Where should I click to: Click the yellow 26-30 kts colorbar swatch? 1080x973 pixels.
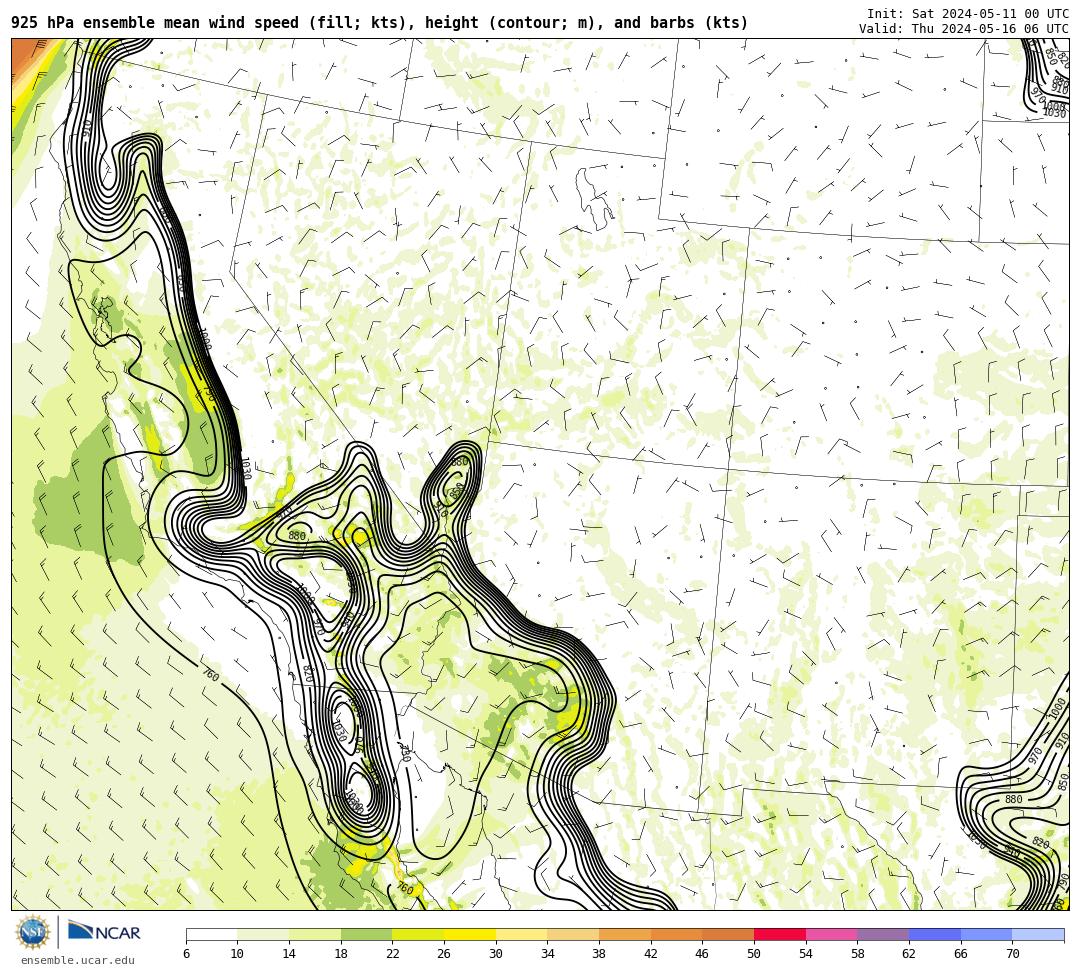pos(470,934)
